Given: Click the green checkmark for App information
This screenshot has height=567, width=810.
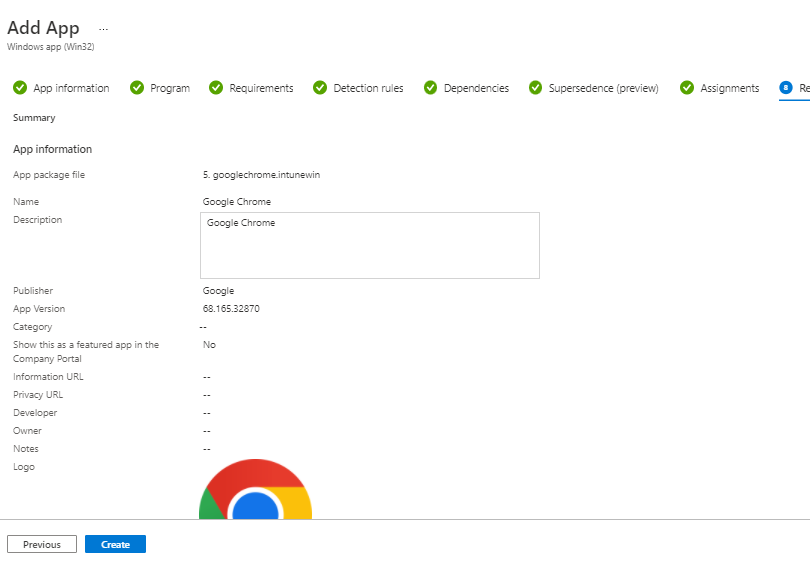Looking at the screenshot, I should 20,88.
